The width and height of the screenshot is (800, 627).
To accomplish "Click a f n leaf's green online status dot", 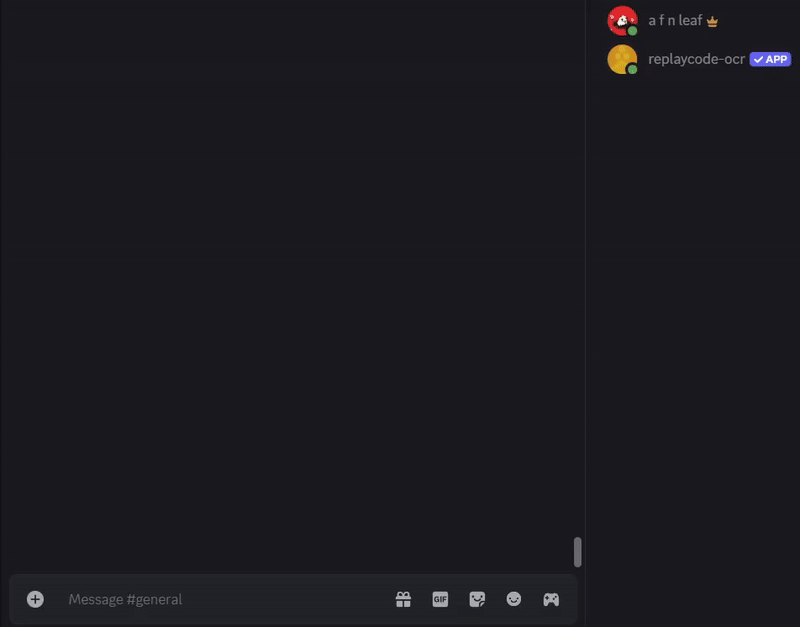I will tap(632, 31).
